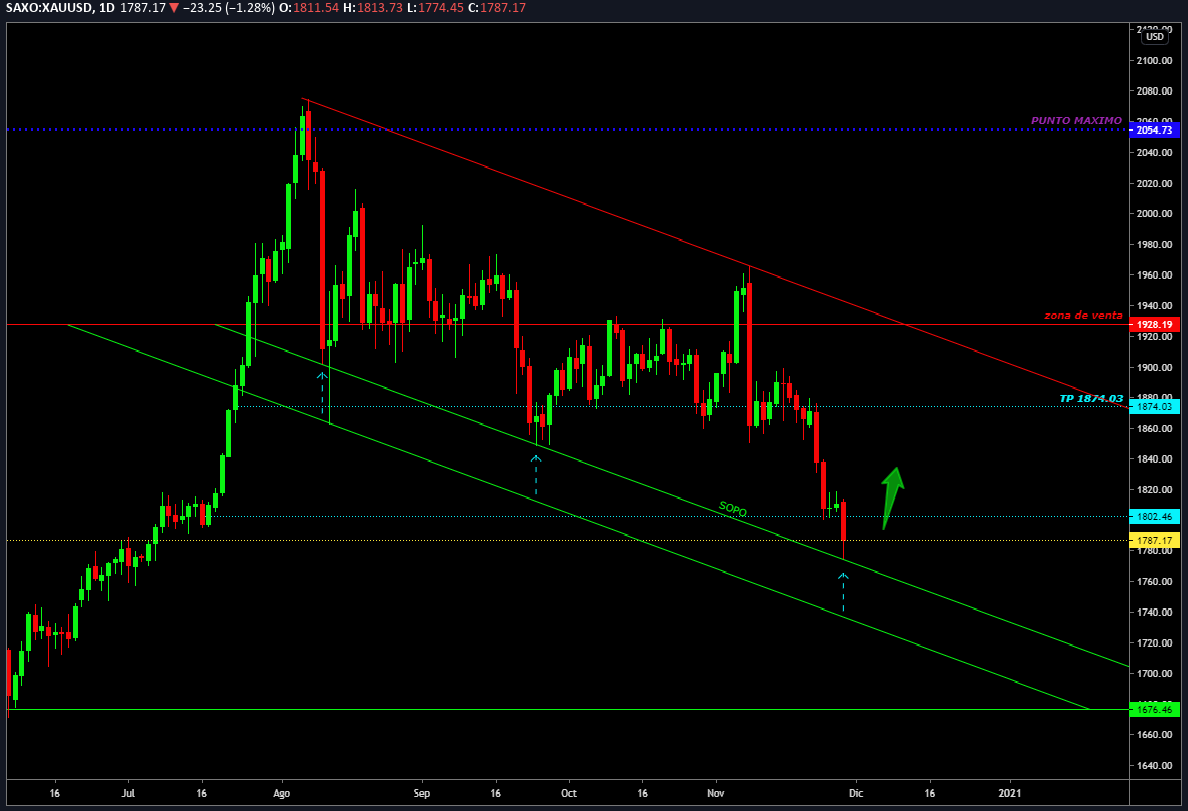Select the dashed blue arrow near early August
Screen dimensions: 1188x811
point(322,392)
